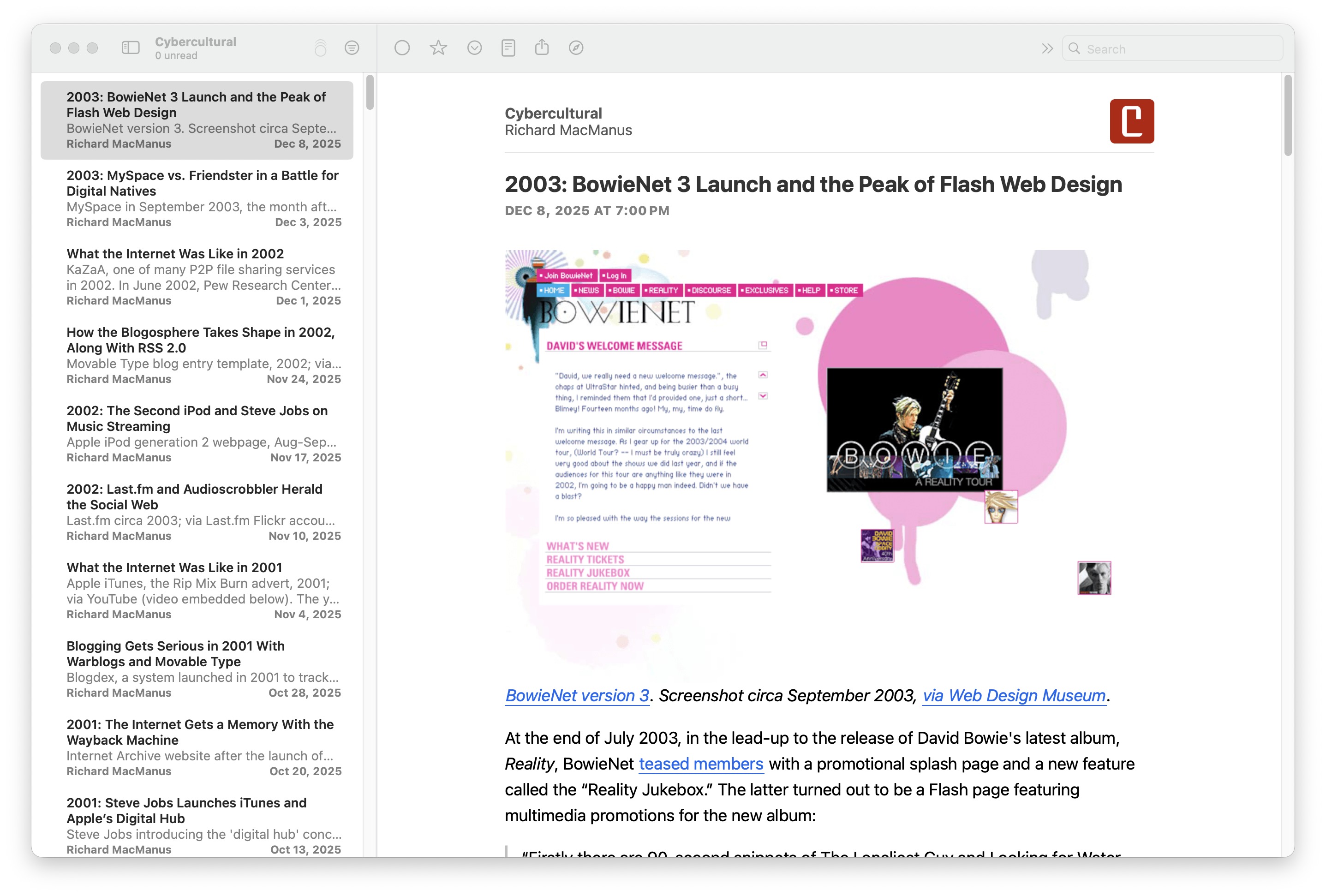Click the red Cybercultural feed icon

(1131, 121)
